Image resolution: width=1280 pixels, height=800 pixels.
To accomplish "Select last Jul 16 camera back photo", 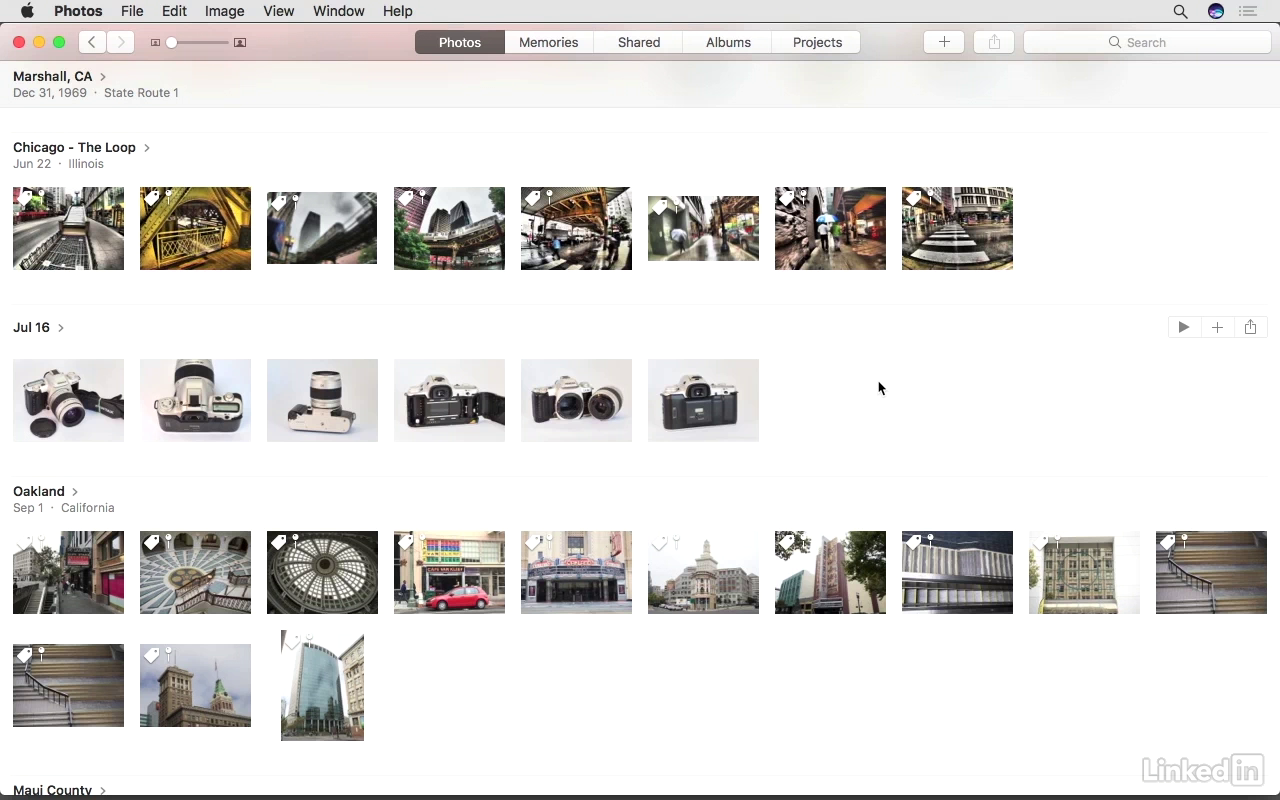I will point(703,400).
